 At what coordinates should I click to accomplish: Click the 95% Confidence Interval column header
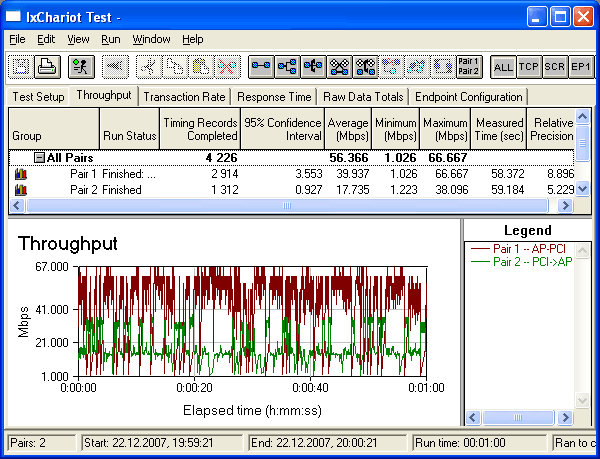pos(282,129)
